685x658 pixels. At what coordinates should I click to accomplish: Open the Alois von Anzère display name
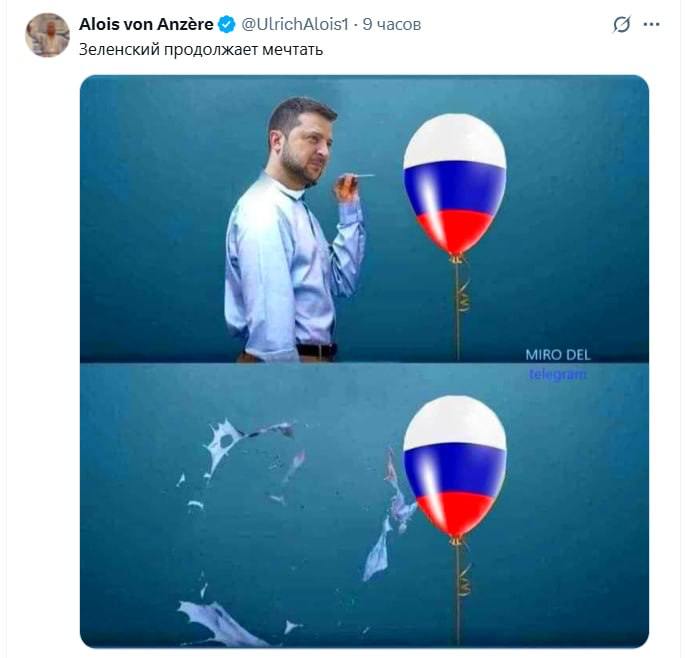[x=146, y=24]
